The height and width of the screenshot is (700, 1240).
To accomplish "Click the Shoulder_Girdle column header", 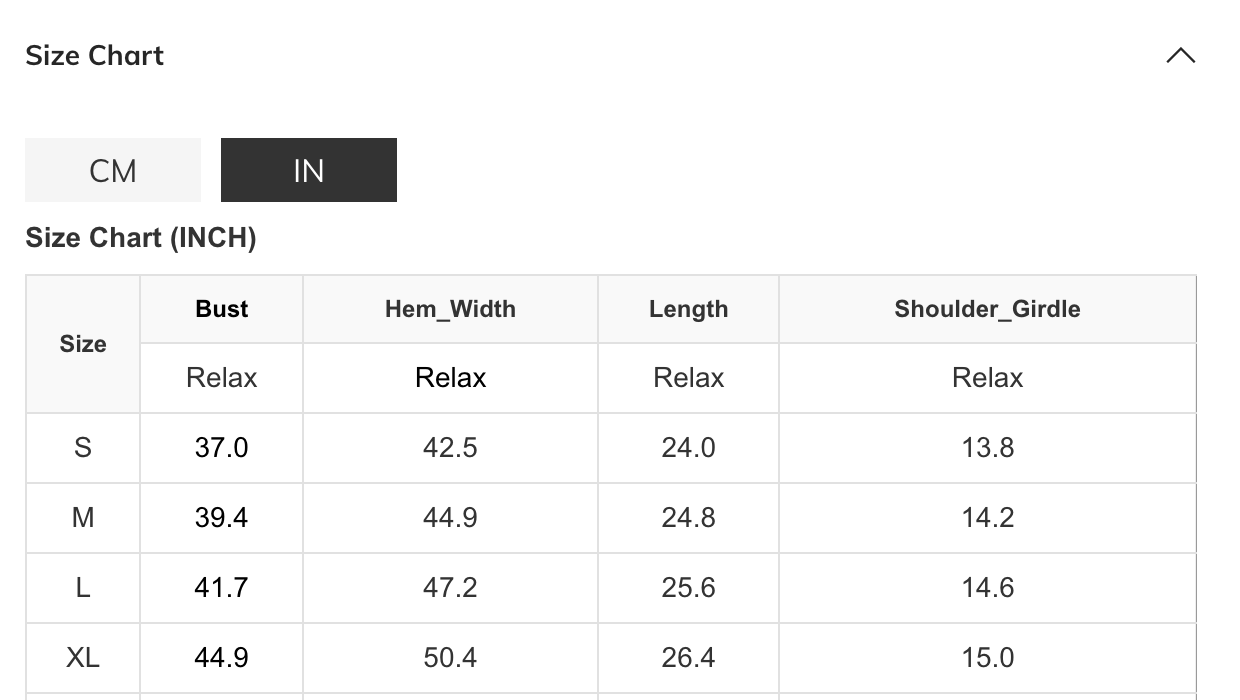I will (987, 309).
